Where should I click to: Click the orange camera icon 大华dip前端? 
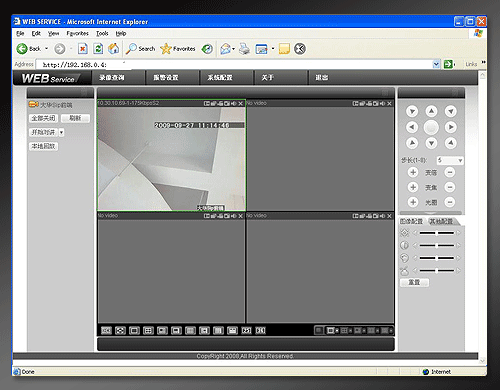[x=33, y=105]
